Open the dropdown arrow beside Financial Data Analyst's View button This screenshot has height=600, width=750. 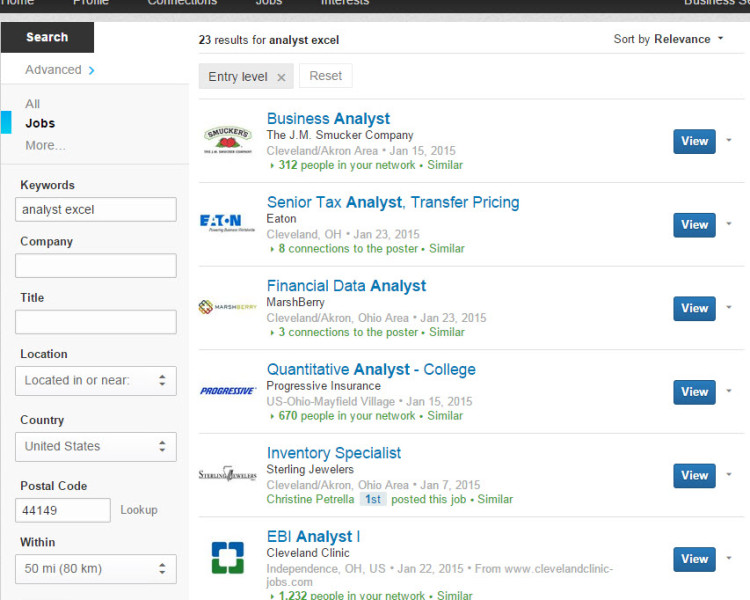pos(729,307)
